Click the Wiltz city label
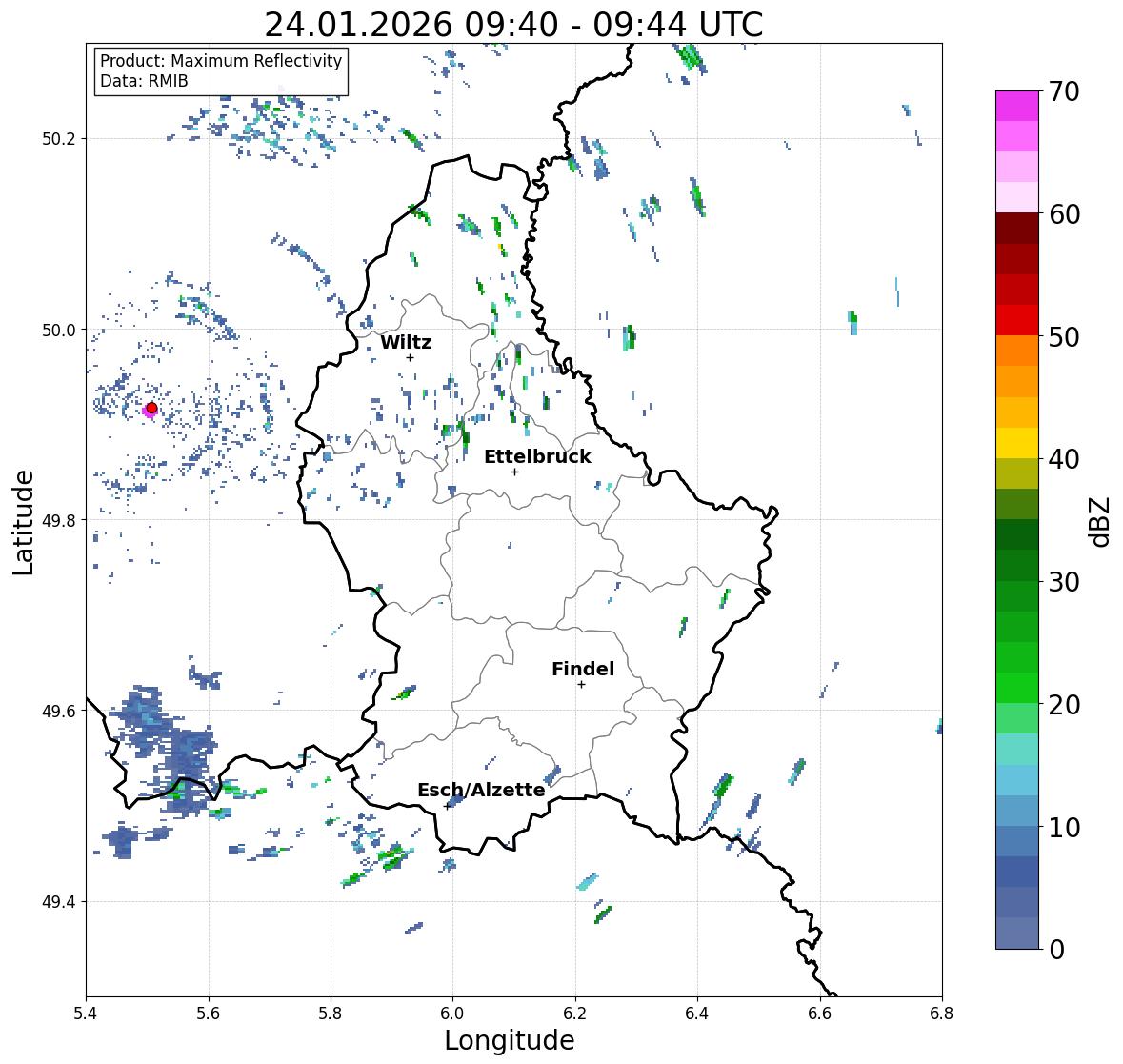The width and height of the screenshot is (1123, 1064). [x=406, y=342]
